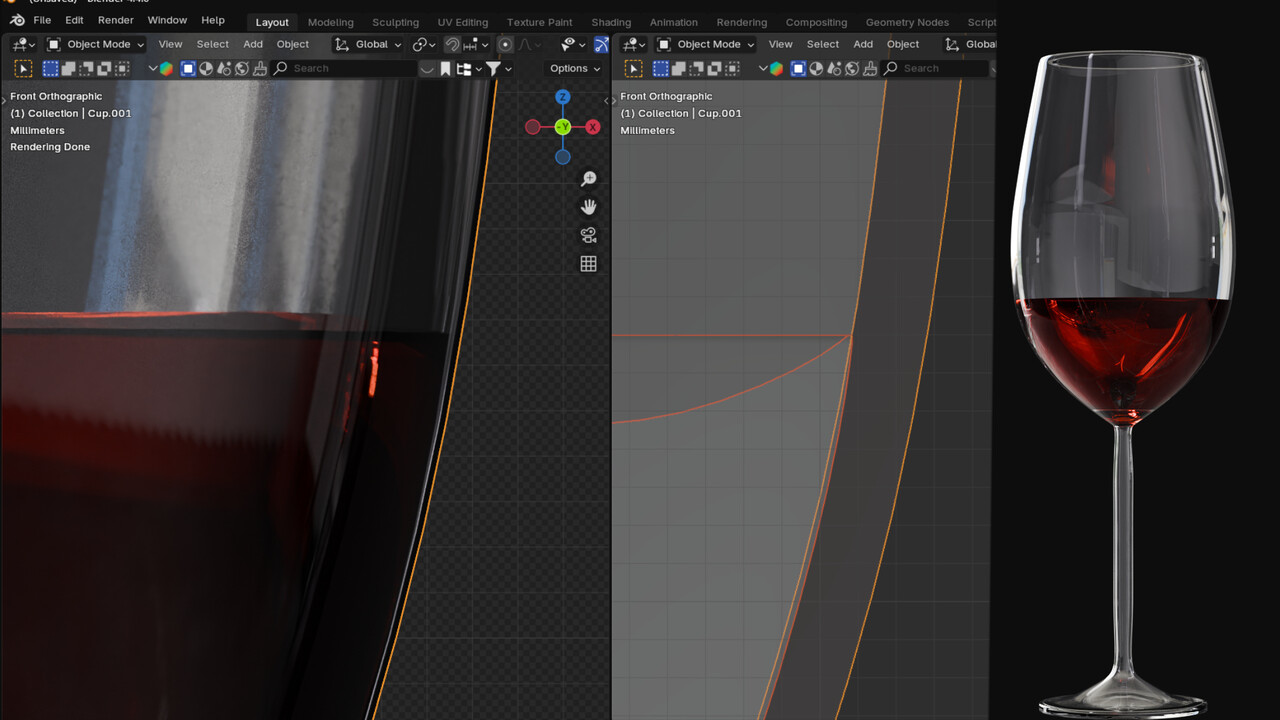Open the Select menu in left viewport
This screenshot has height=720, width=1280.
pos(212,44)
